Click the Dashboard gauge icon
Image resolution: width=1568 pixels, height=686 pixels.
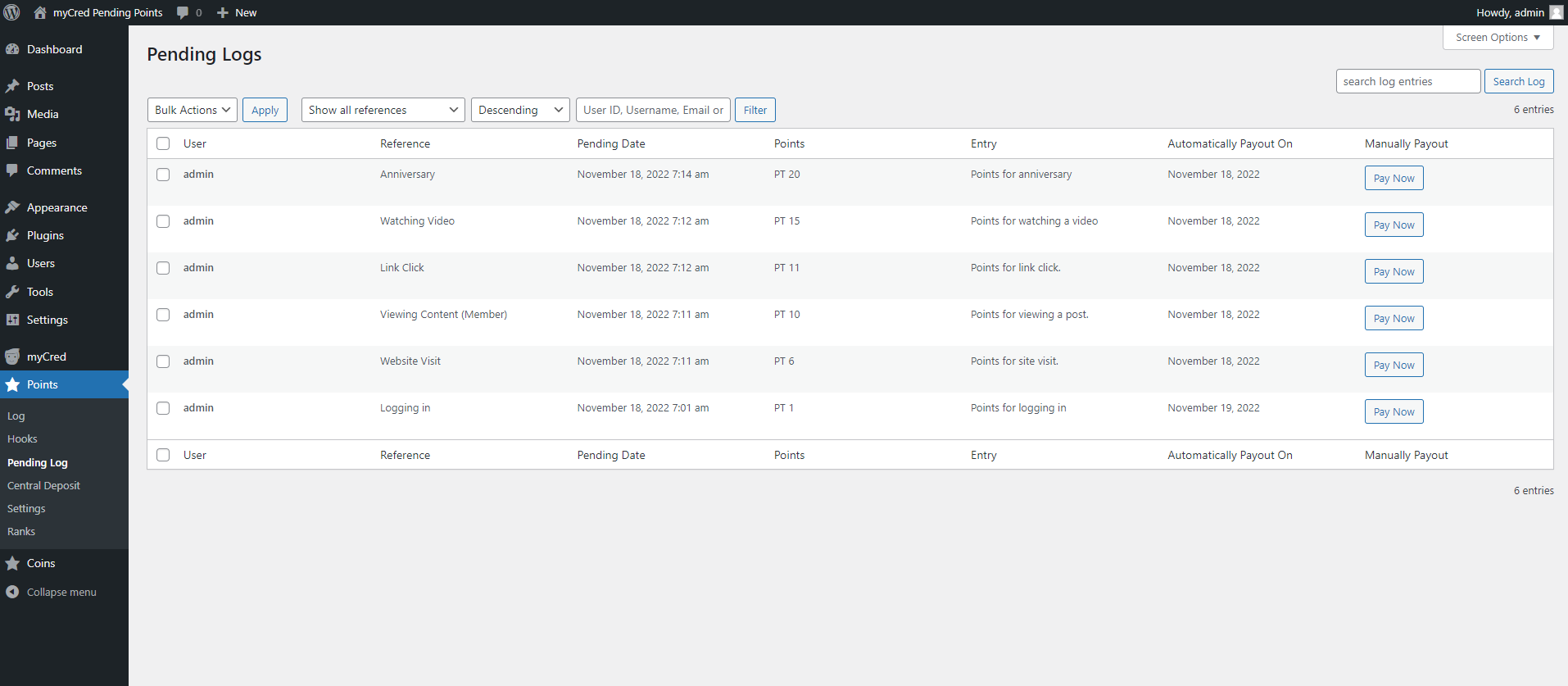[12, 49]
